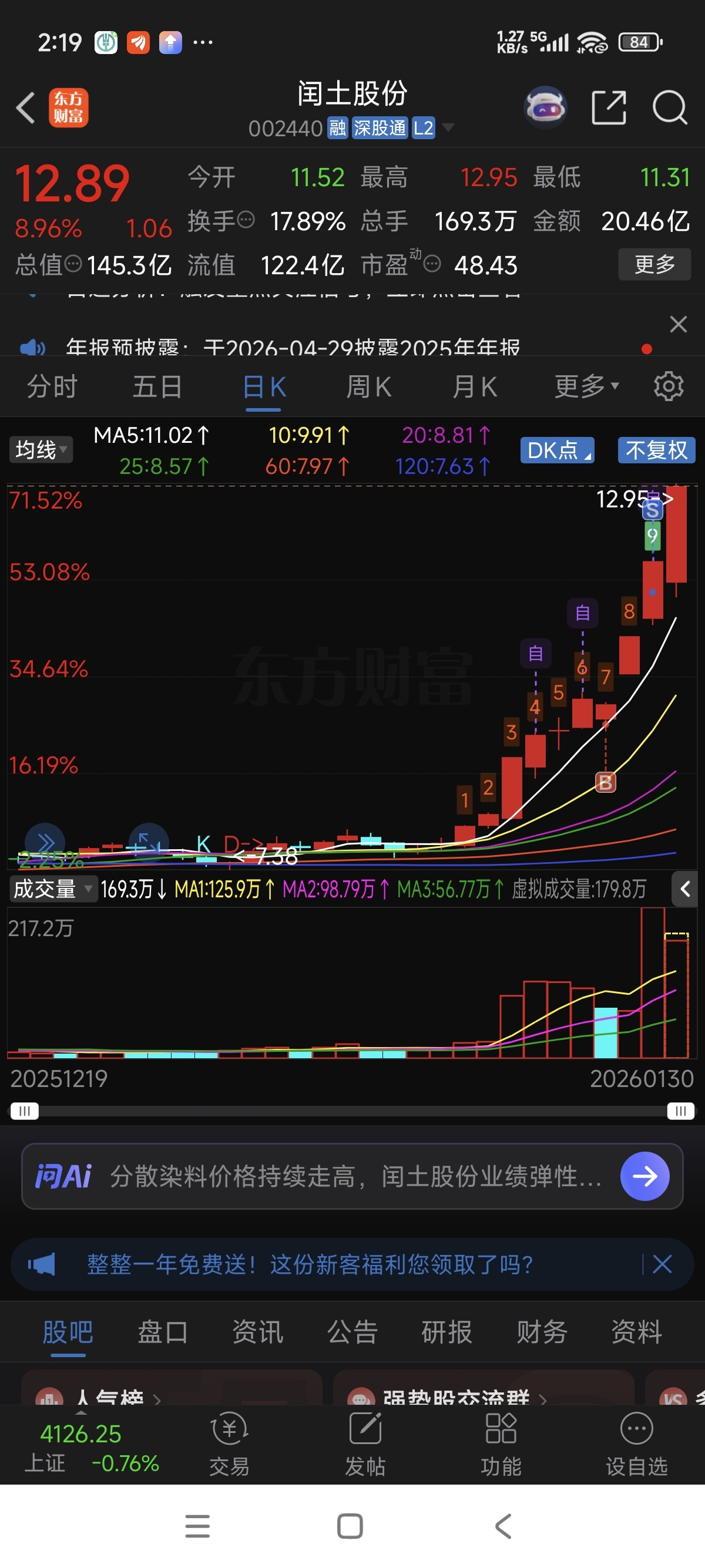Open 成交量 indicator dropdown
The height and width of the screenshot is (1568, 705).
tap(52, 889)
